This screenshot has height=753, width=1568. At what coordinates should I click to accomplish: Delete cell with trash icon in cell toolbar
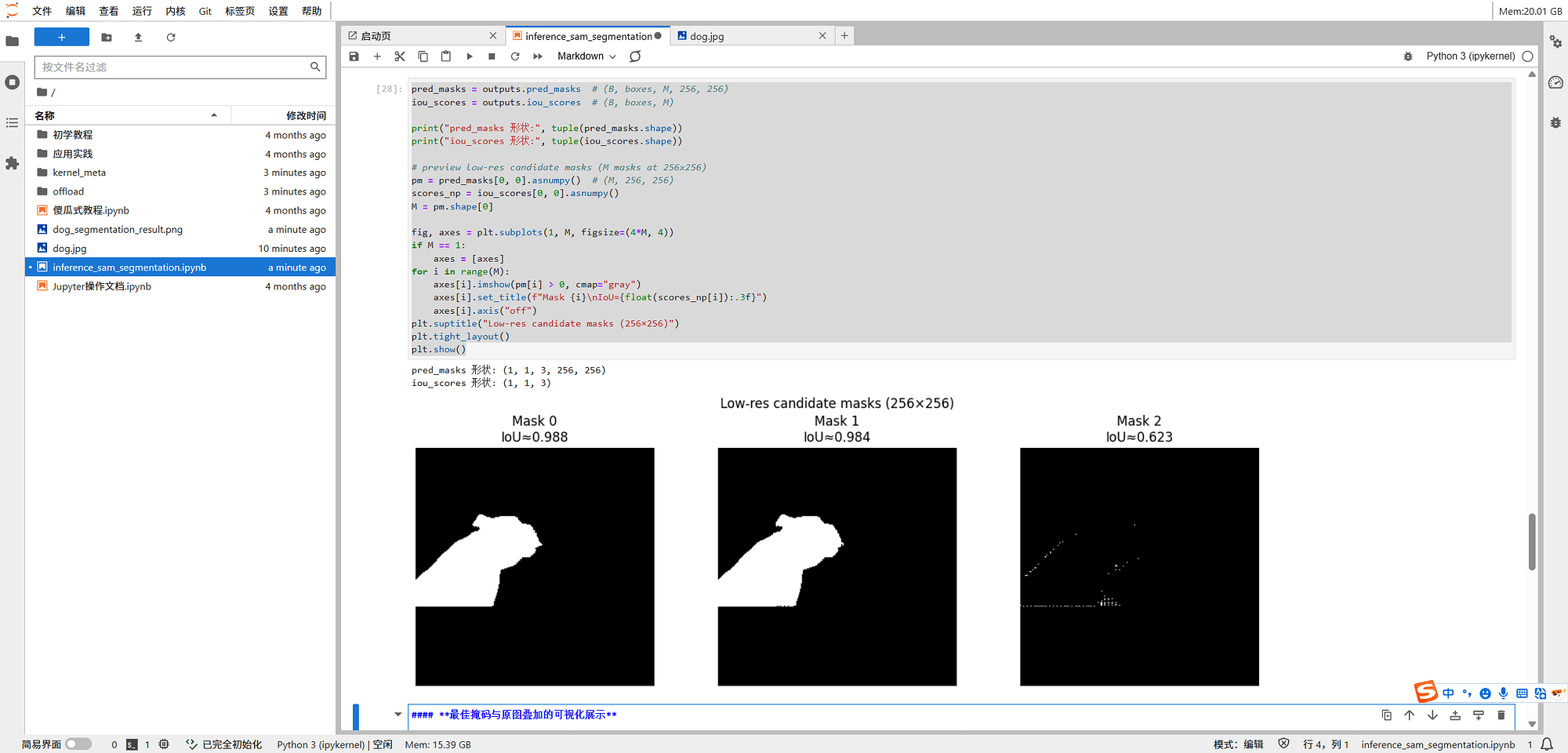(x=1501, y=715)
